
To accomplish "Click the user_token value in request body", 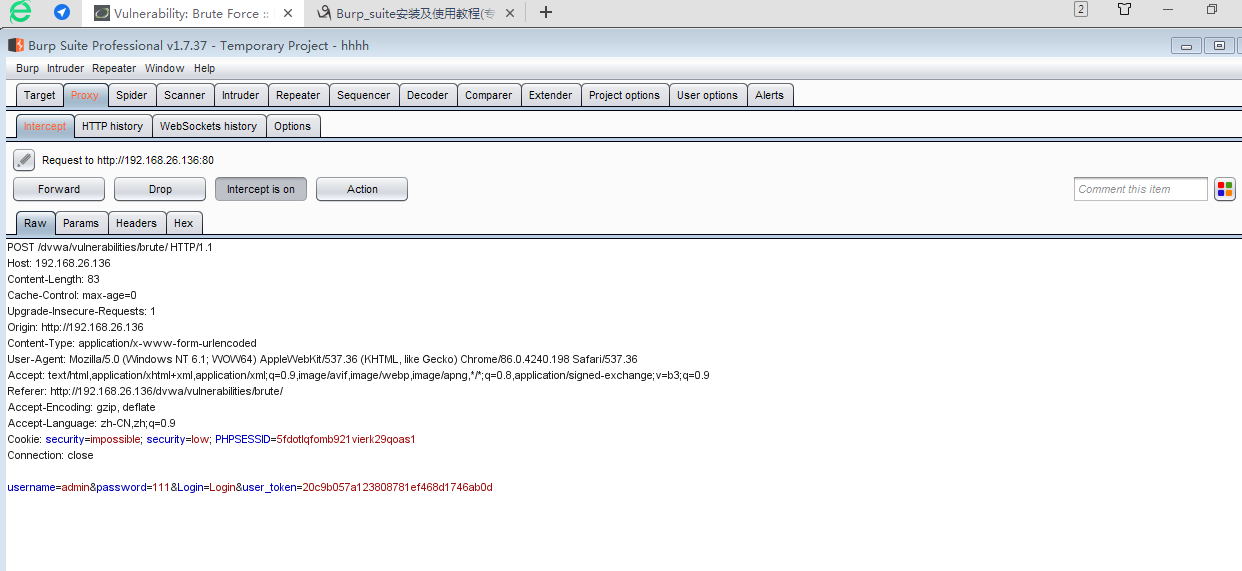I will pos(398,487).
